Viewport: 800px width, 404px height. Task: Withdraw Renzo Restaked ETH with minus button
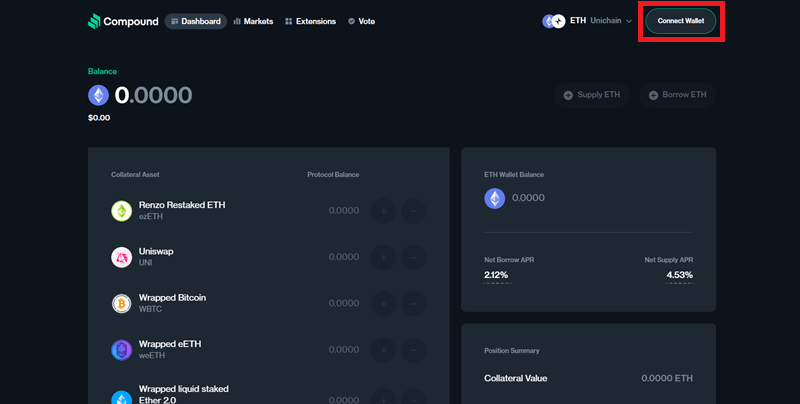point(413,211)
